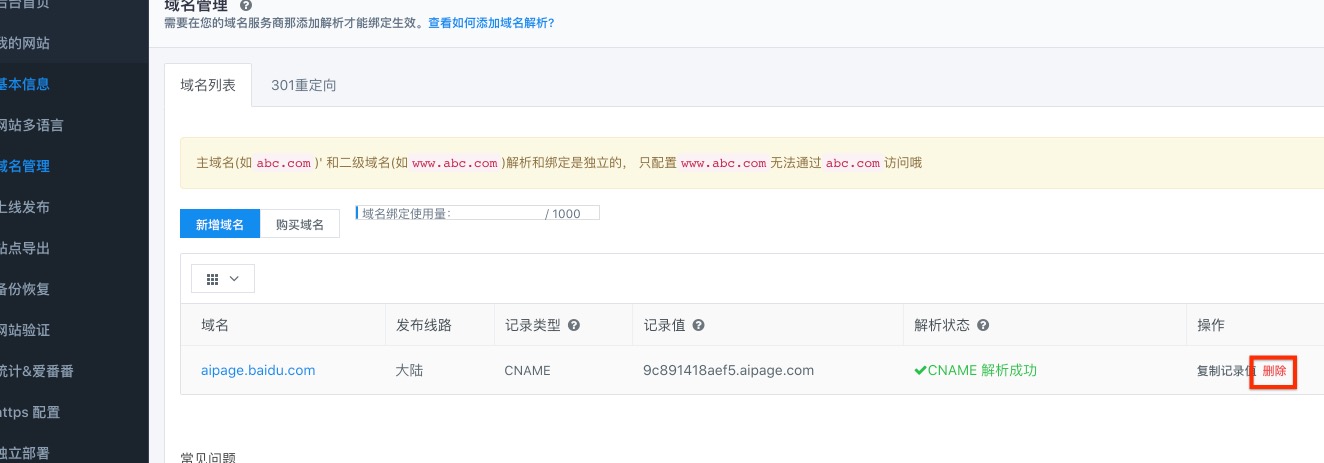1324x463 pixels.
Task: Open the 查看如何添加域名解析 help link
Action: click(x=491, y=22)
